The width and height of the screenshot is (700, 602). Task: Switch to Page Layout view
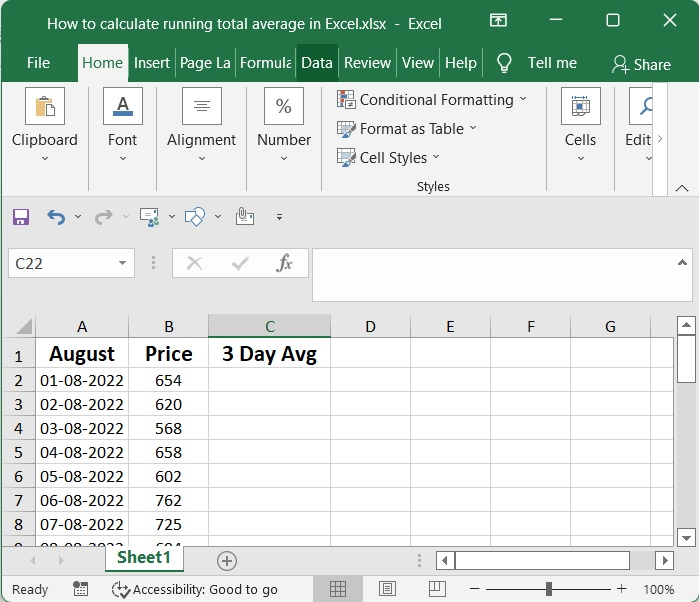387,589
